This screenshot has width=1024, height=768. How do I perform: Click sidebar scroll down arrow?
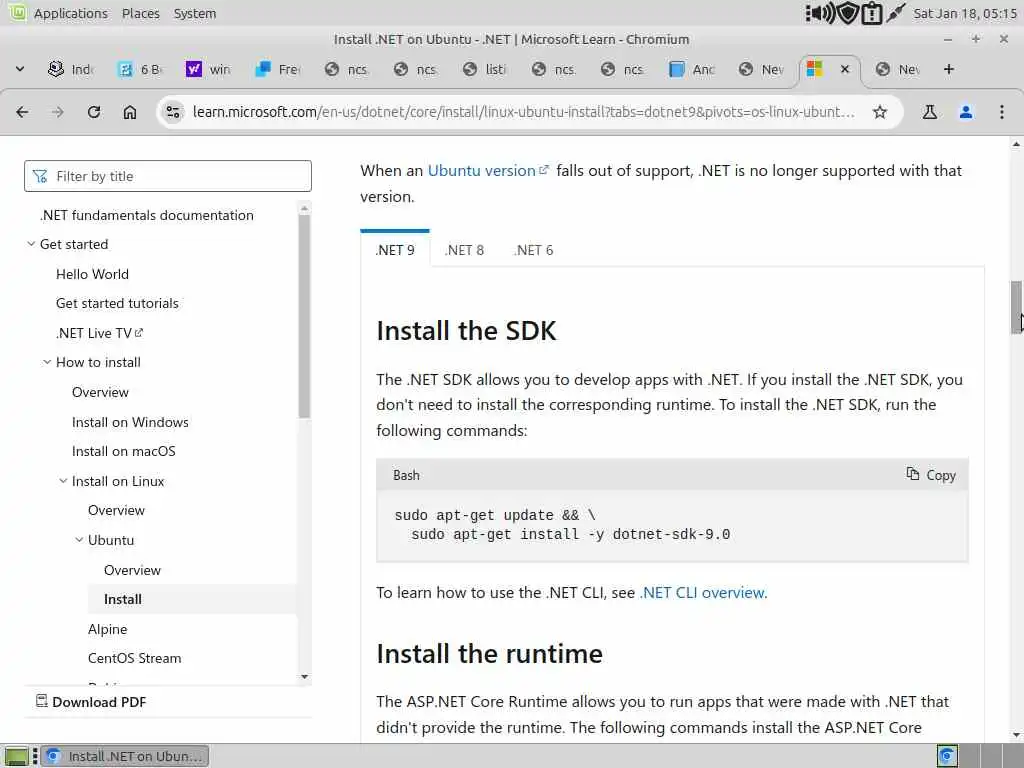(x=304, y=677)
